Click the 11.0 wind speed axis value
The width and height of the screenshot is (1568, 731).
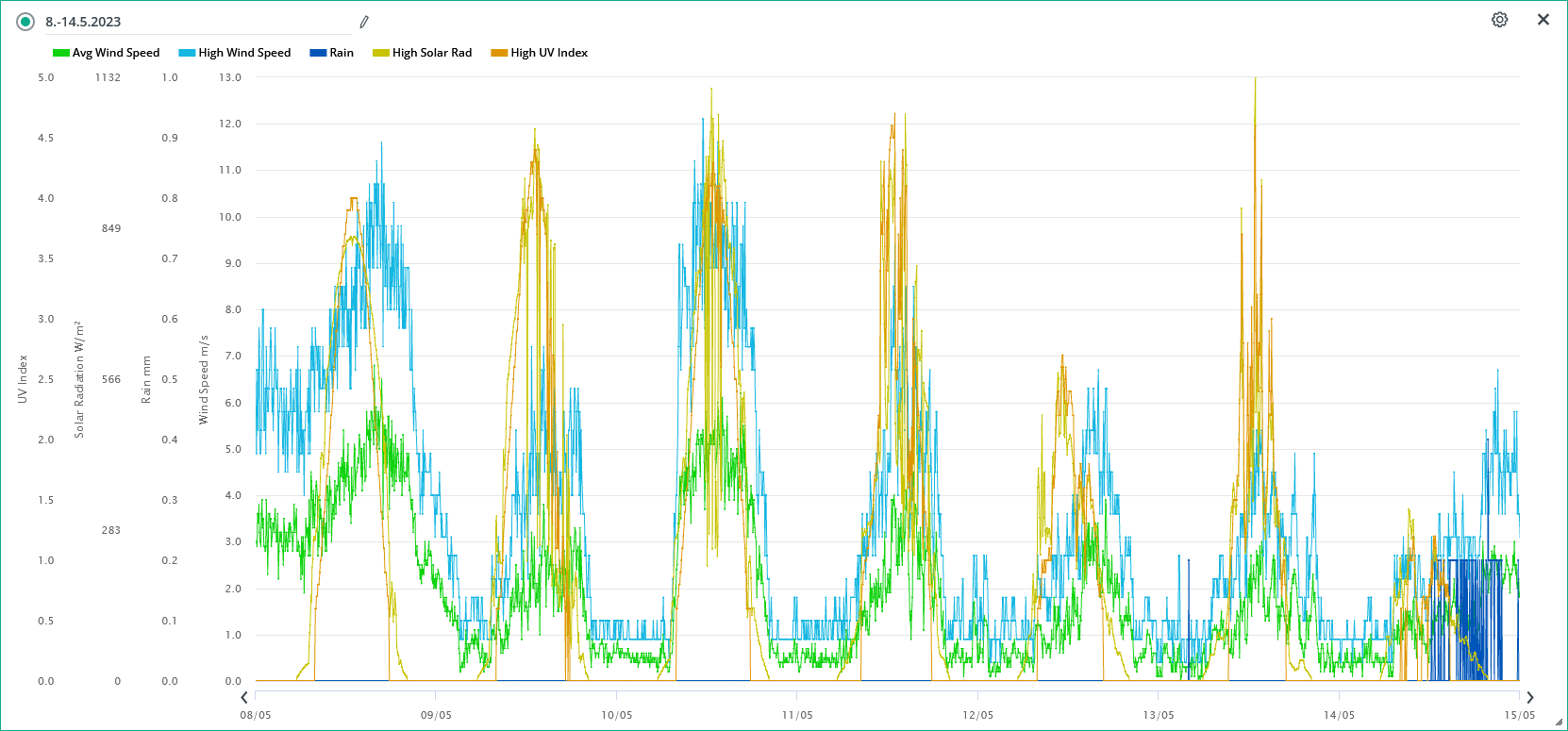coord(230,170)
